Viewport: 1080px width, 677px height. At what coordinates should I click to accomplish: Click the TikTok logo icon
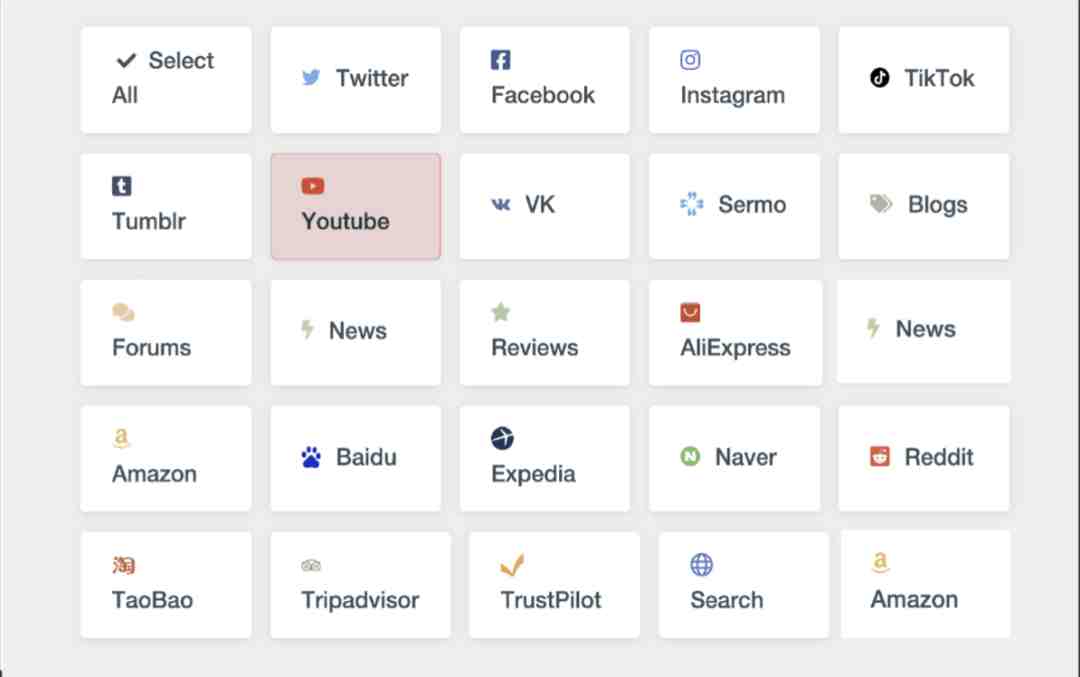pyautogui.click(x=880, y=77)
